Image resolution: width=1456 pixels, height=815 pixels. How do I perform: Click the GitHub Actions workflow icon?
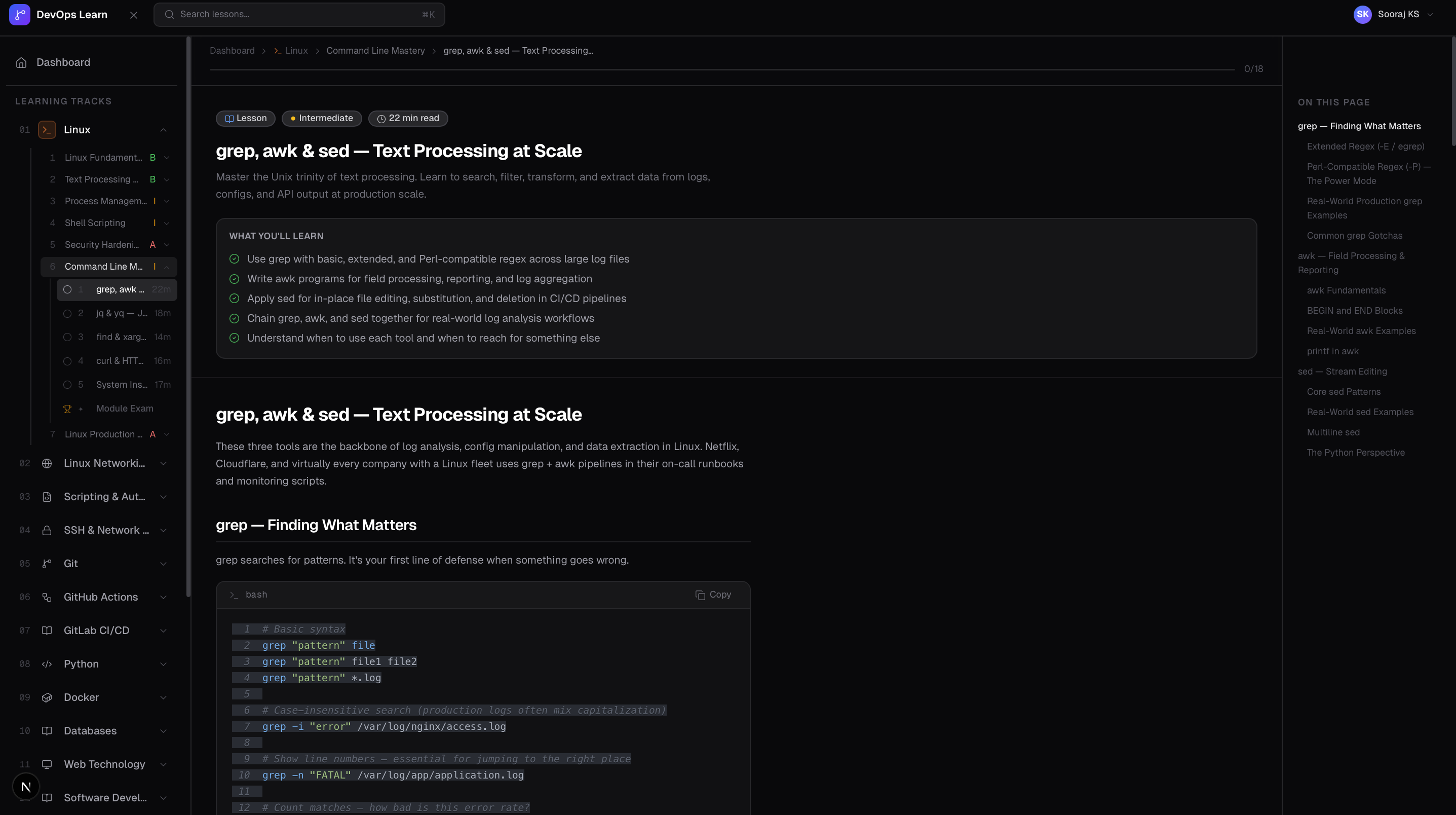click(x=47, y=597)
